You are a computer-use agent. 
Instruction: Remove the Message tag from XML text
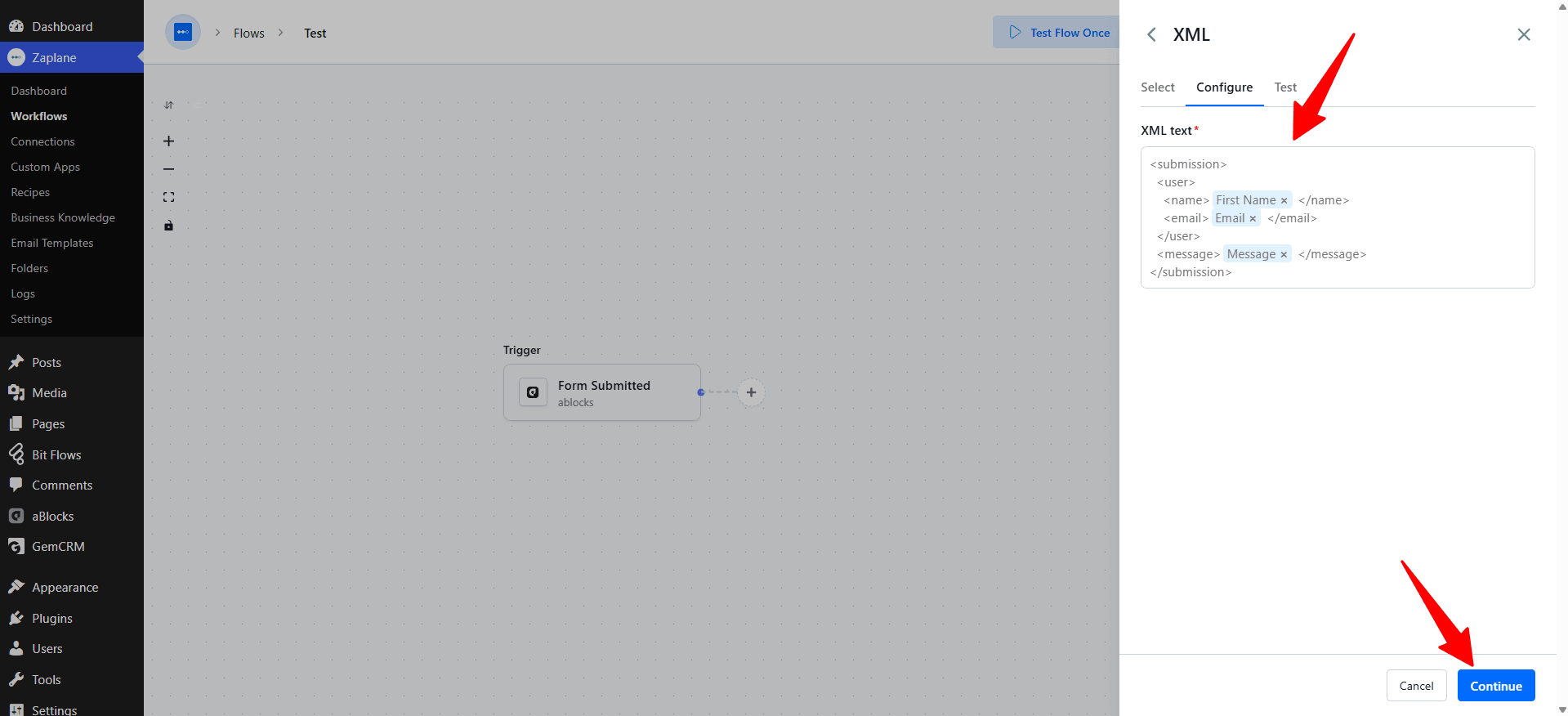click(1284, 255)
